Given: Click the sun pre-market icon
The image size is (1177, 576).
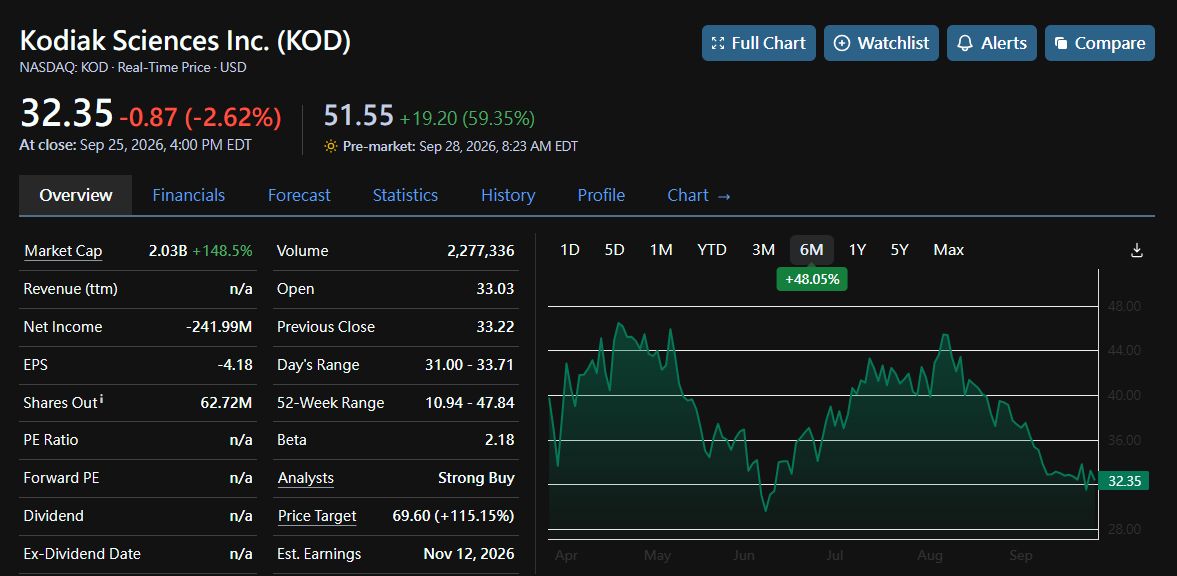Looking at the screenshot, I should click(330, 146).
